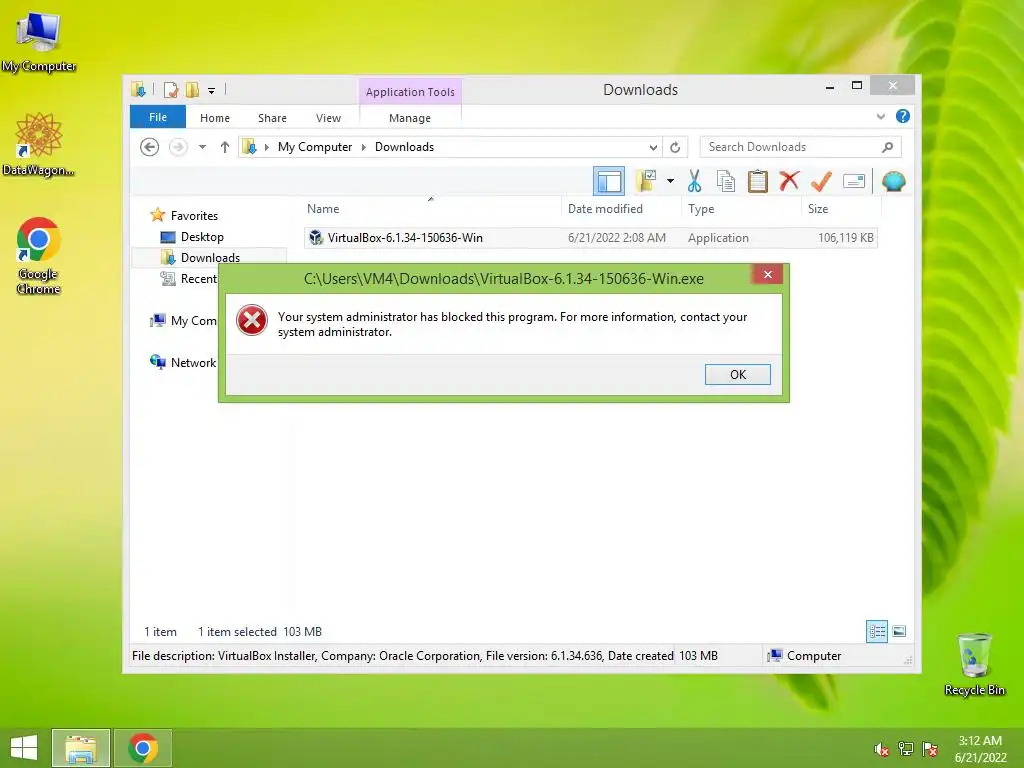Click the folder options toolbar icon
Viewport: 1024px width, 768px height.
coord(647,181)
